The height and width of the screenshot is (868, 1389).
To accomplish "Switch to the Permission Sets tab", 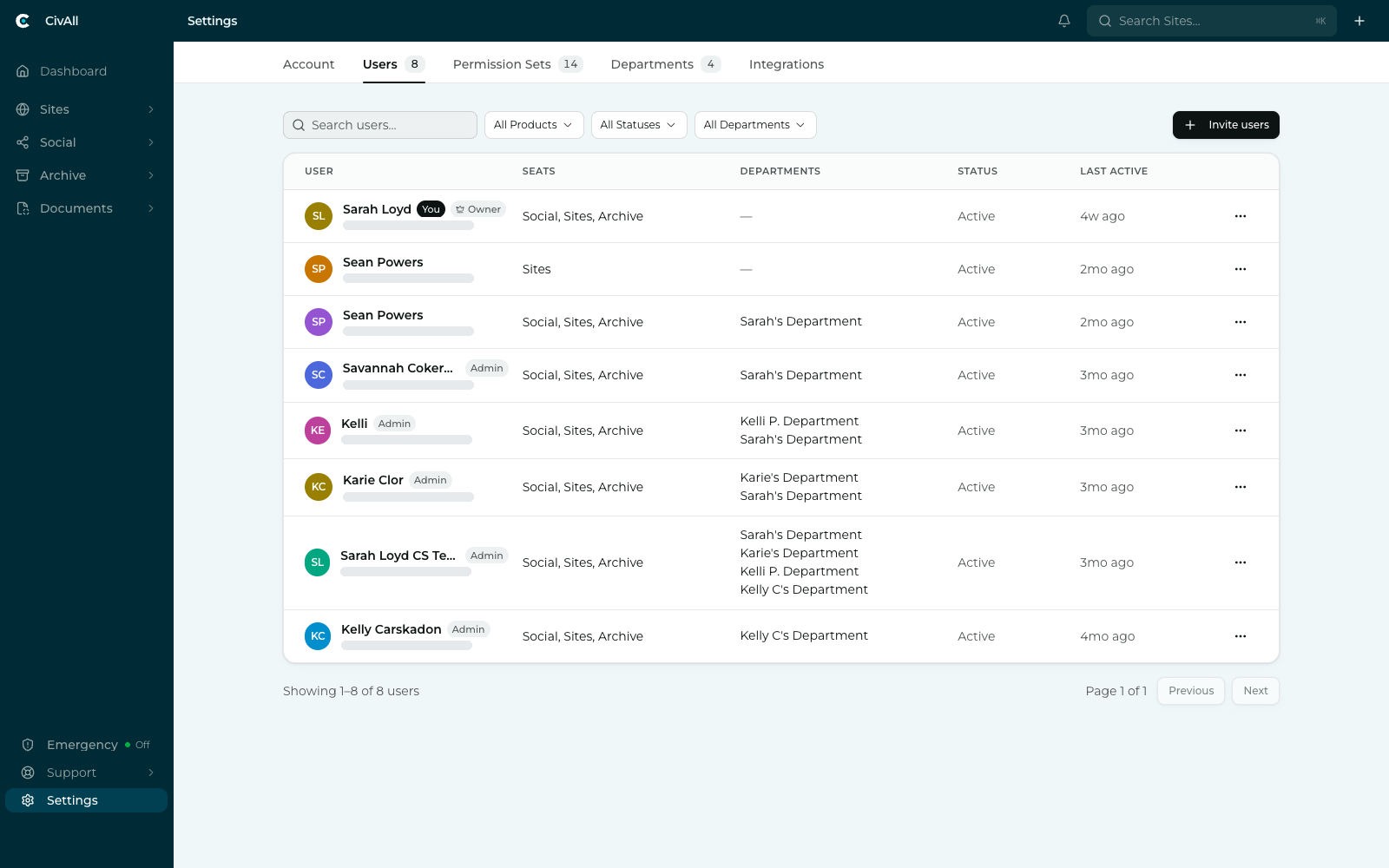I will coord(517,64).
